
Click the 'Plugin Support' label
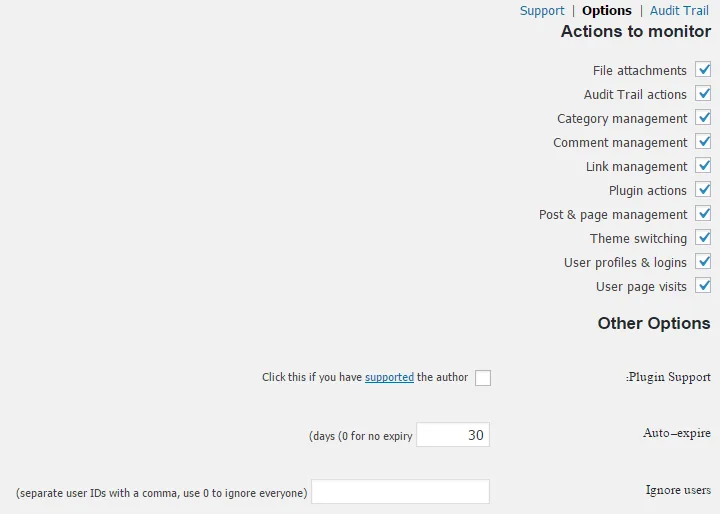click(x=668, y=377)
